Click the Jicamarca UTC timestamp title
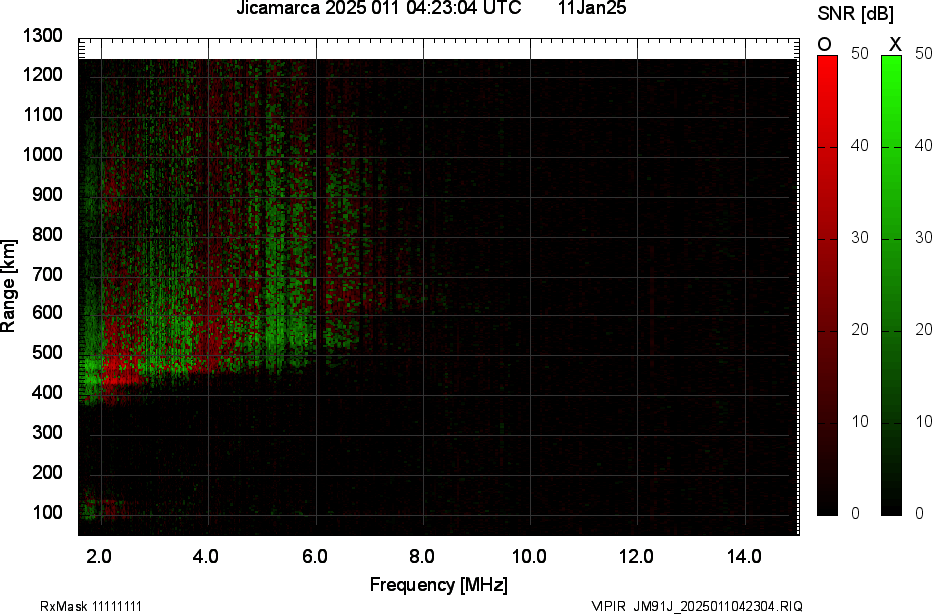932x614 pixels. click(378, 9)
